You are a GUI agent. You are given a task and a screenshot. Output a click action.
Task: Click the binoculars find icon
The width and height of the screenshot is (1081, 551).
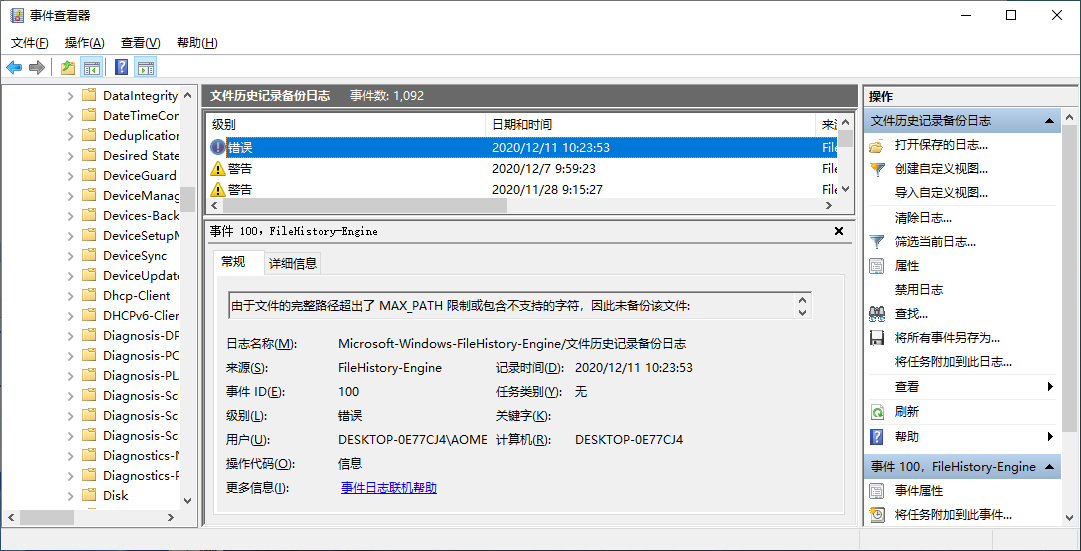click(876, 314)
